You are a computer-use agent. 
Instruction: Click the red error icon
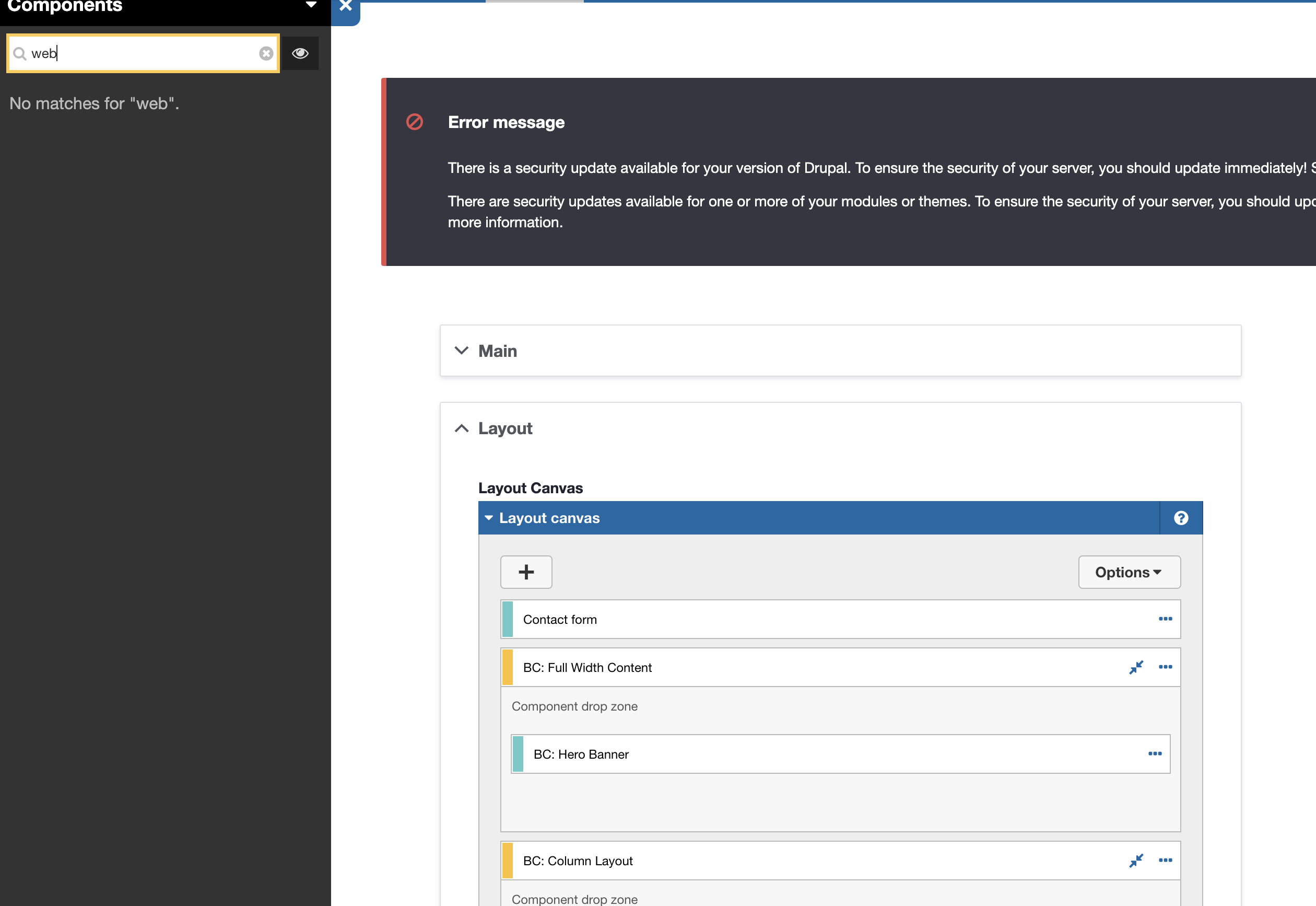(x=415, y=122)
